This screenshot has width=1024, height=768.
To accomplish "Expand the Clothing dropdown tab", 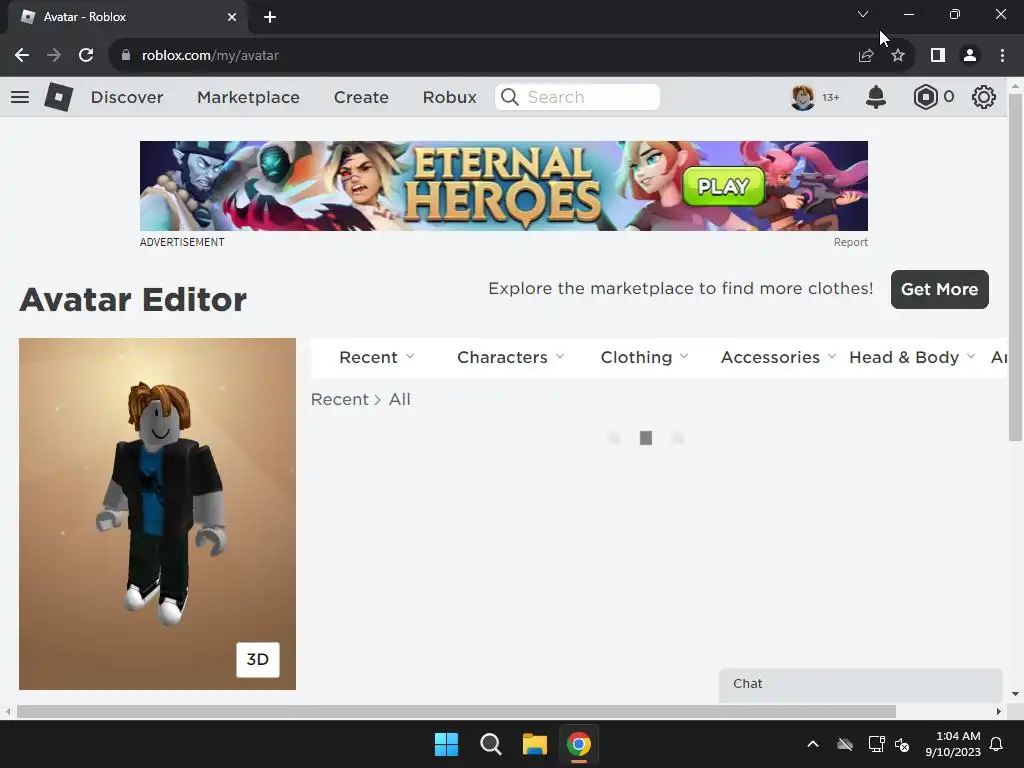I will point(645,357).
